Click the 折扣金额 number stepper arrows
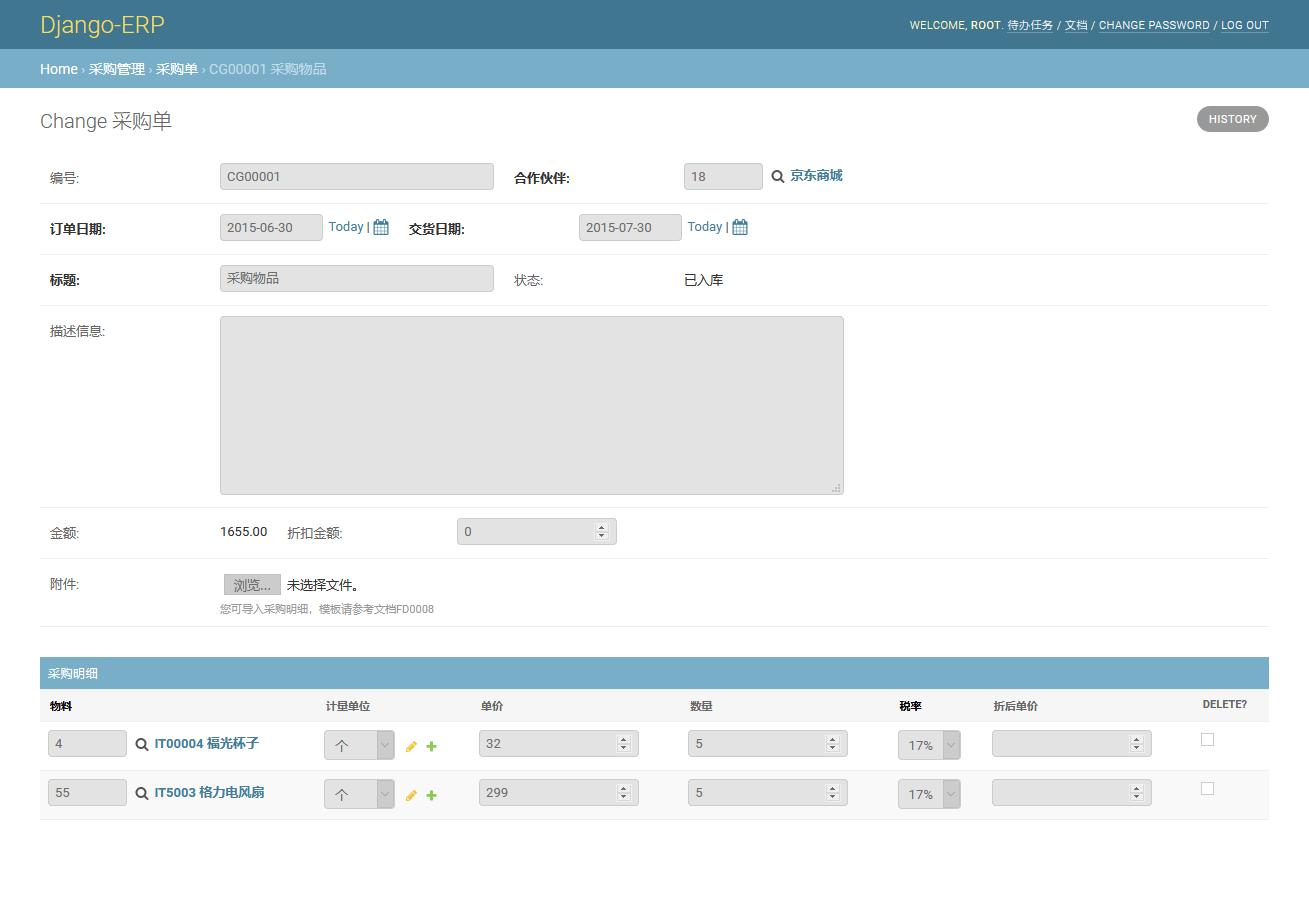Screen dimensions: 1309x908 pos(601,532)
